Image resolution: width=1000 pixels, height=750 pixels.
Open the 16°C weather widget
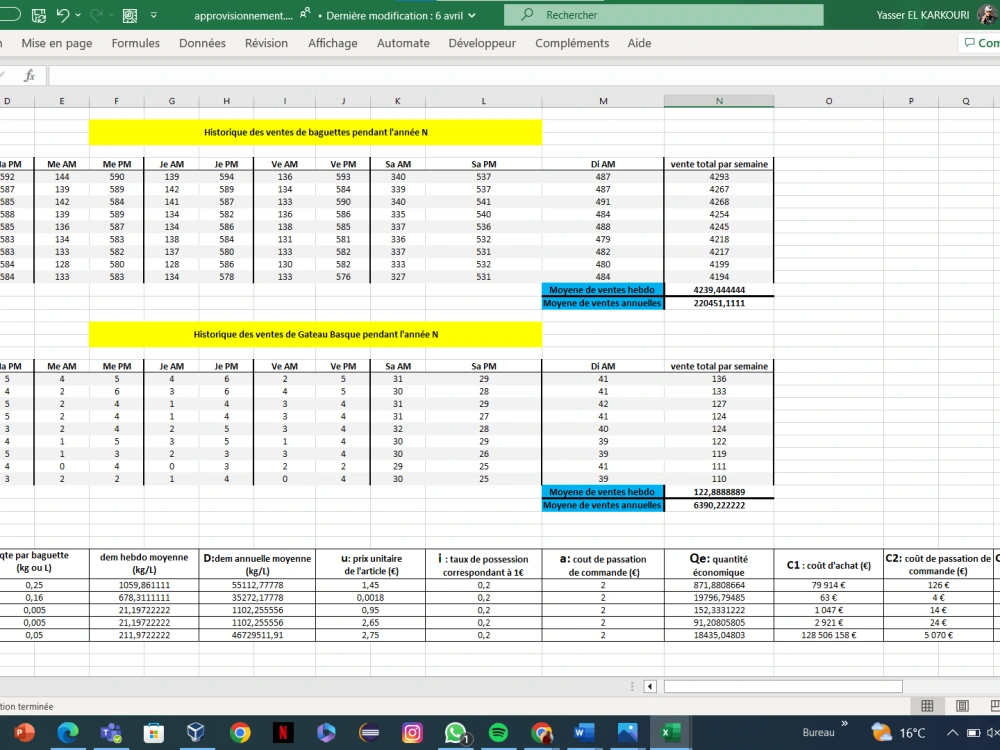[x=898, y=733]
